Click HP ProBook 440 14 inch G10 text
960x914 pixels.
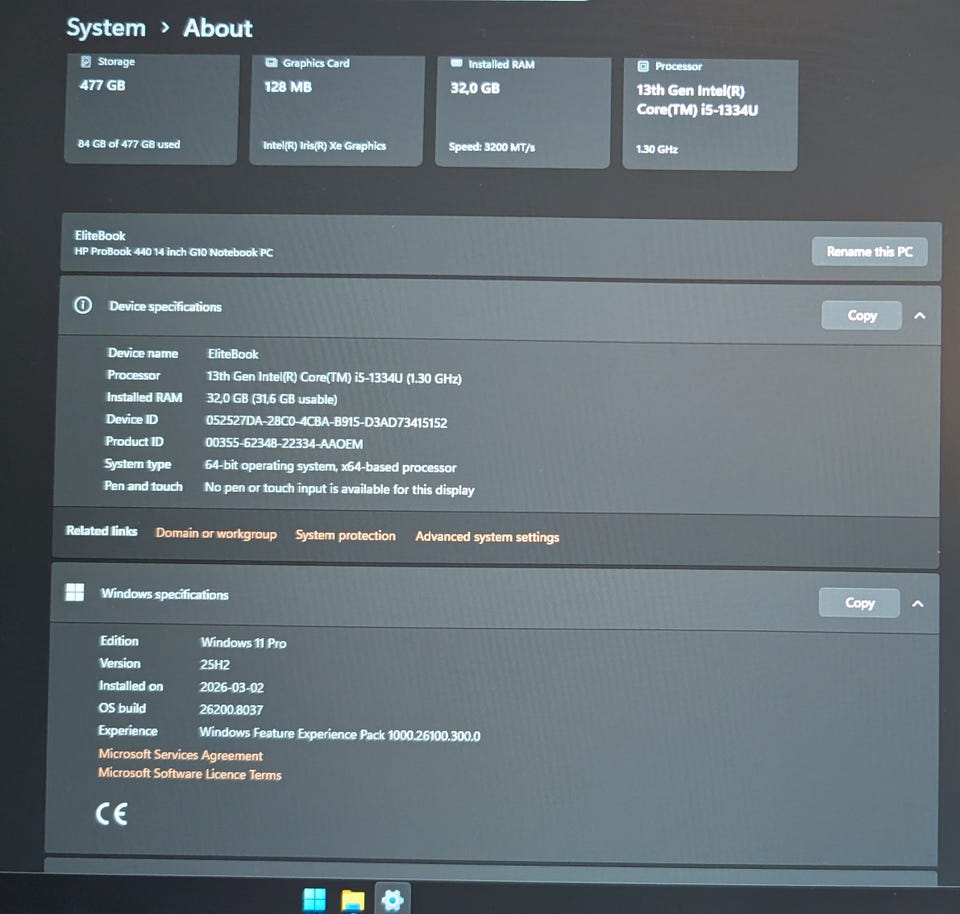174,252
